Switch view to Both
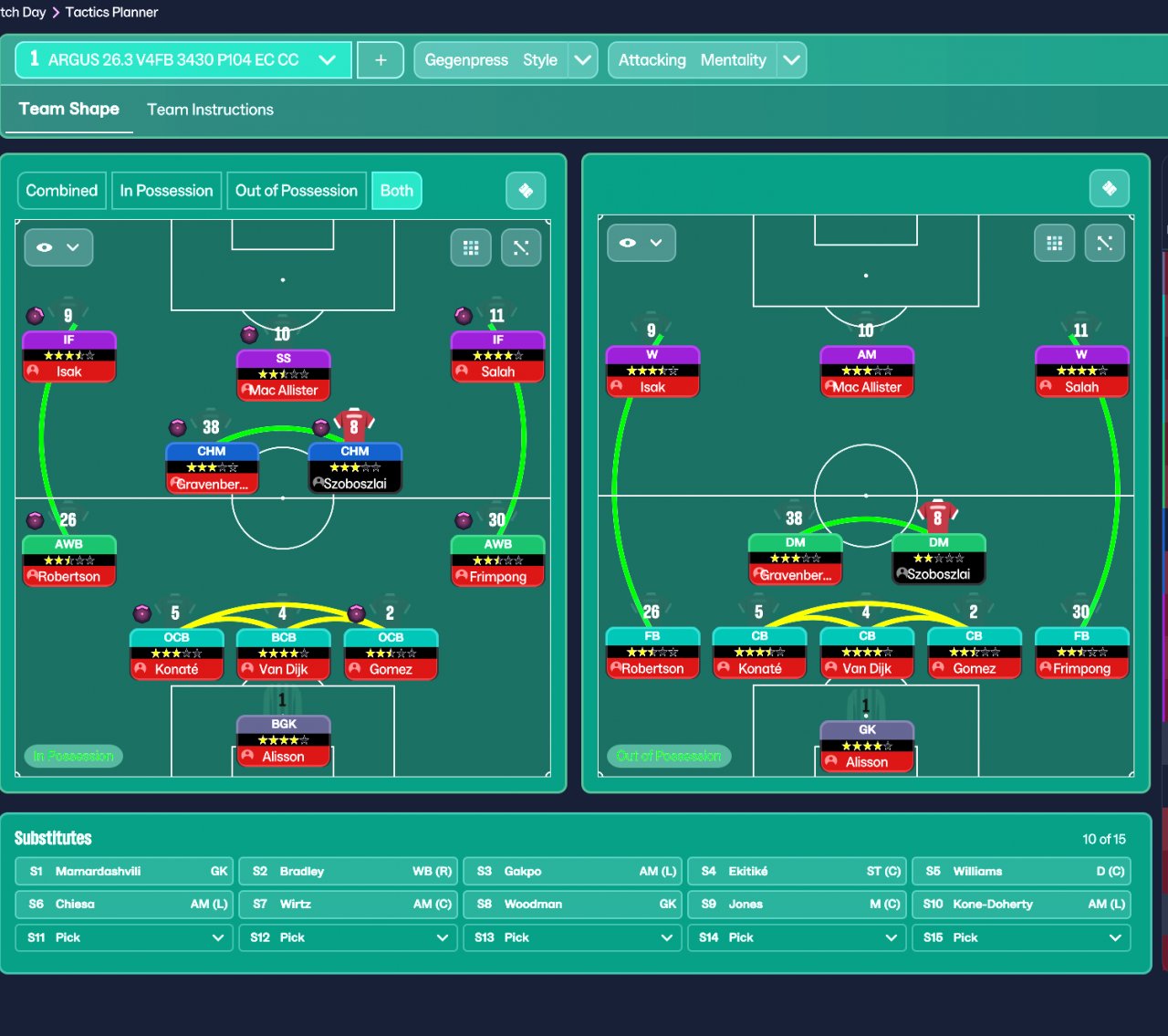Viewport: 1168px width, 1036px height. click(397, 191)
